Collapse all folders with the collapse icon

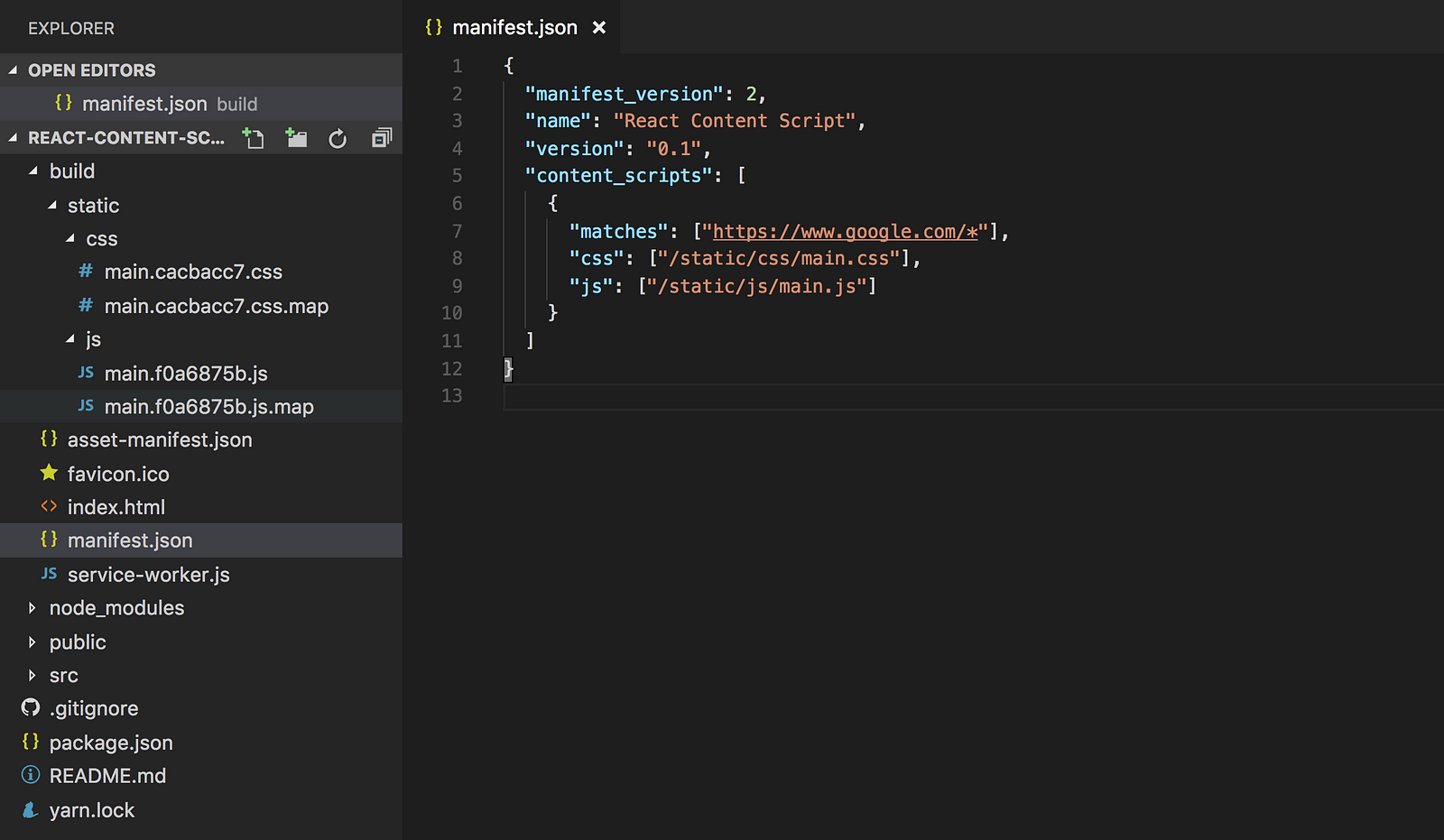(x=382, y=138)
